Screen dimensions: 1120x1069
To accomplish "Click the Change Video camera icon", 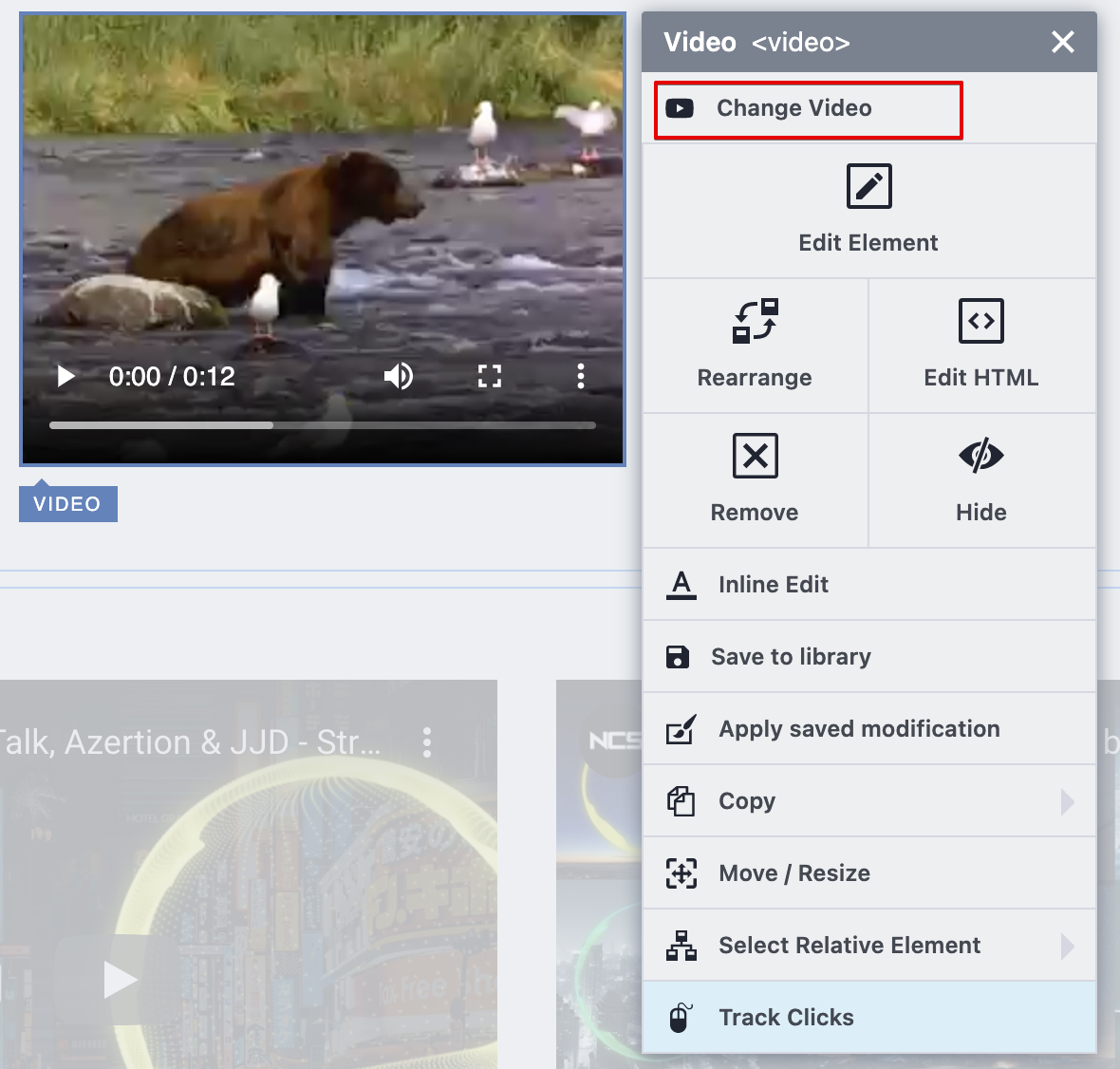I will click(680, 108).
